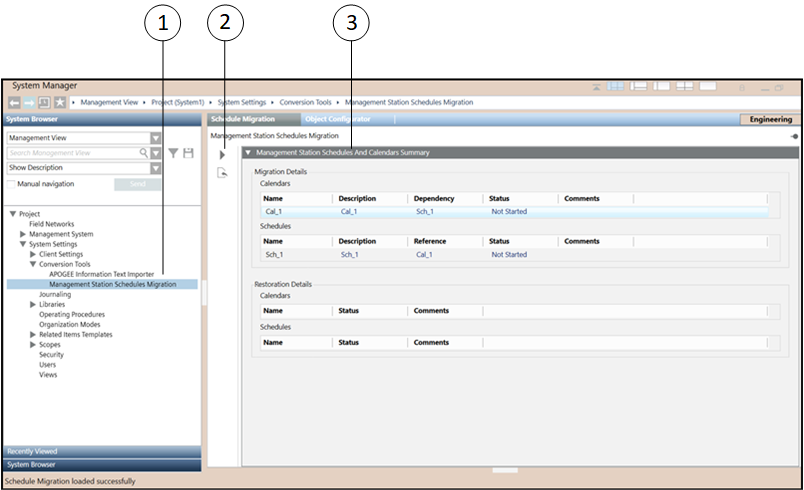Collapse the Schedules And Calendars Summary section
This screenshot has height=490, width=804.
(248, 153)
